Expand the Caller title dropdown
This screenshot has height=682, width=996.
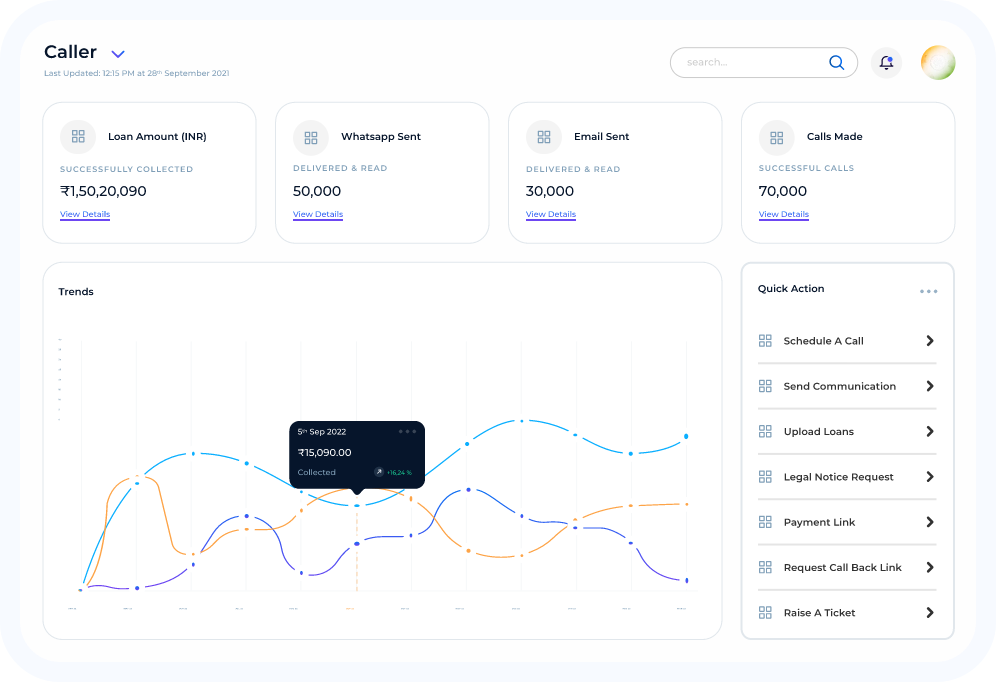[118, 54]
